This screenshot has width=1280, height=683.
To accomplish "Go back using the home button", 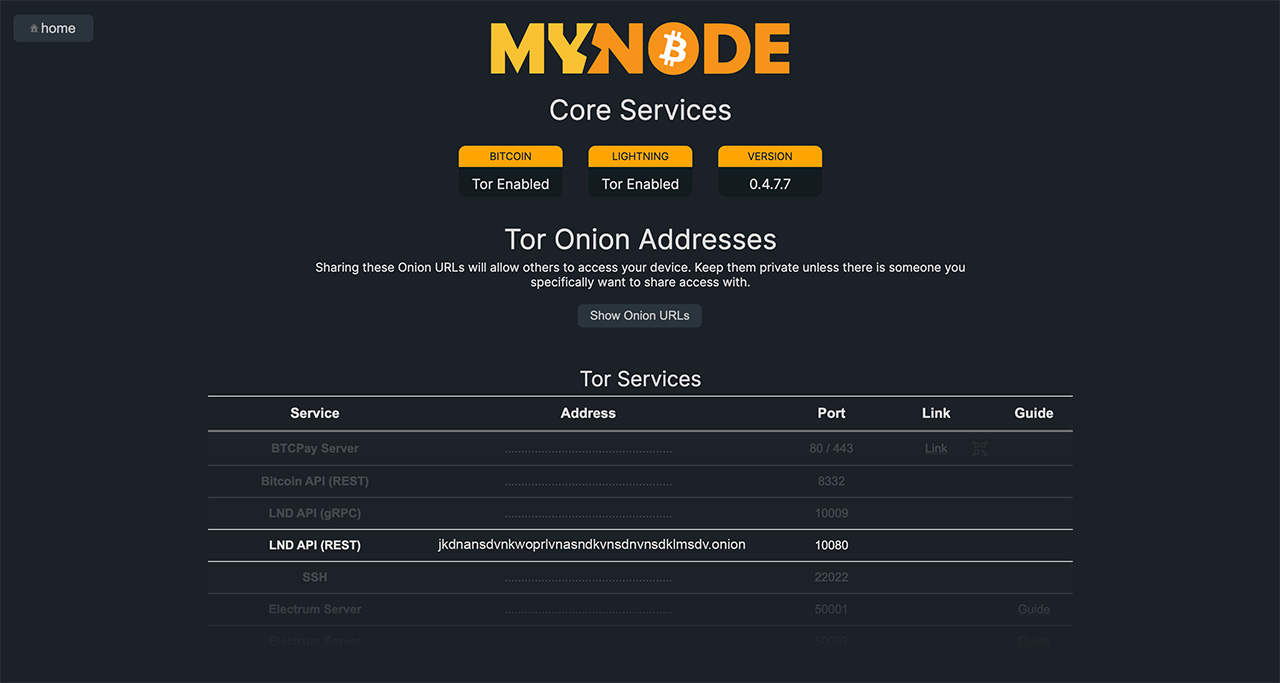I will click(53, 28).
